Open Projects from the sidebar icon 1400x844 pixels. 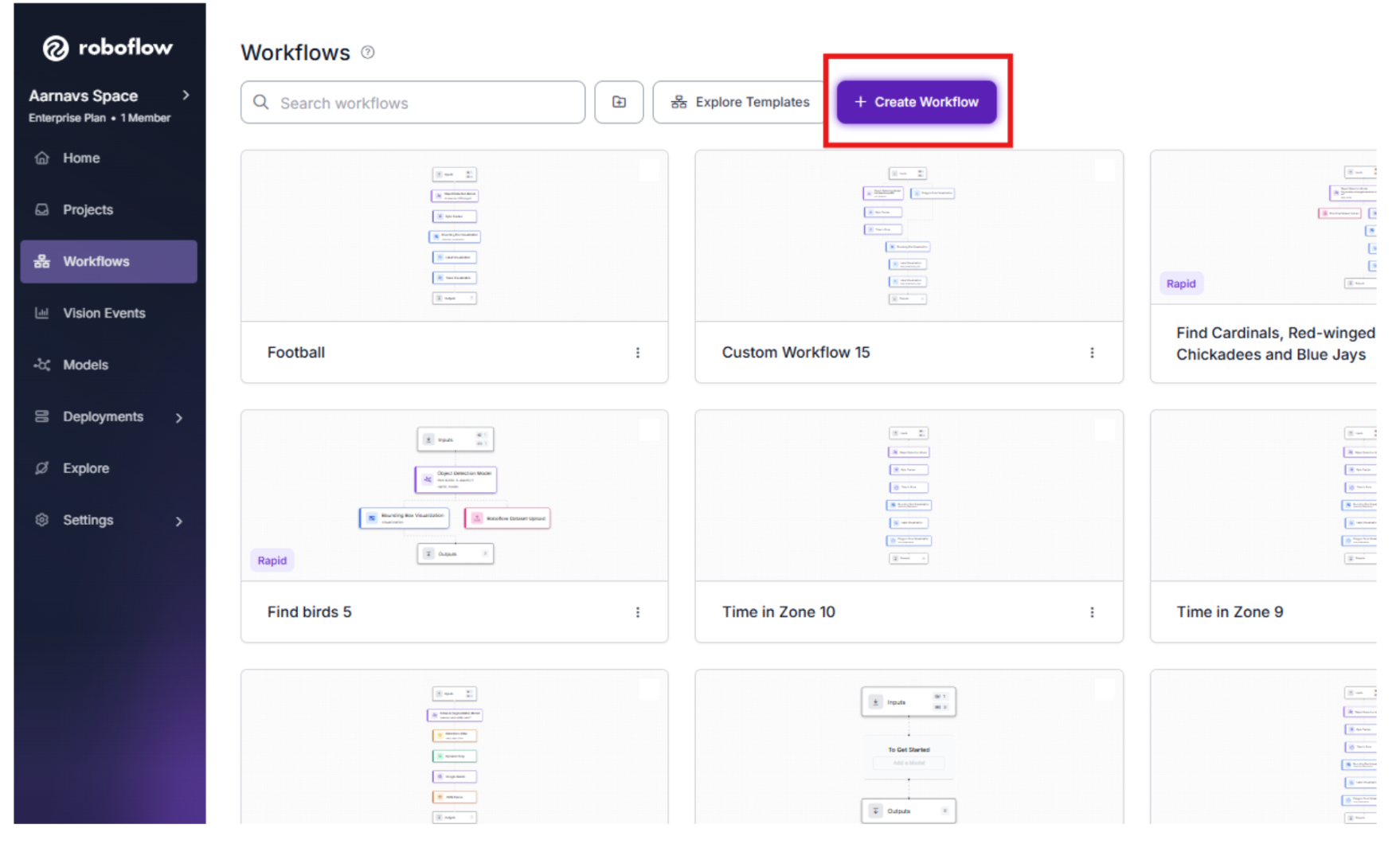point(41,209)
